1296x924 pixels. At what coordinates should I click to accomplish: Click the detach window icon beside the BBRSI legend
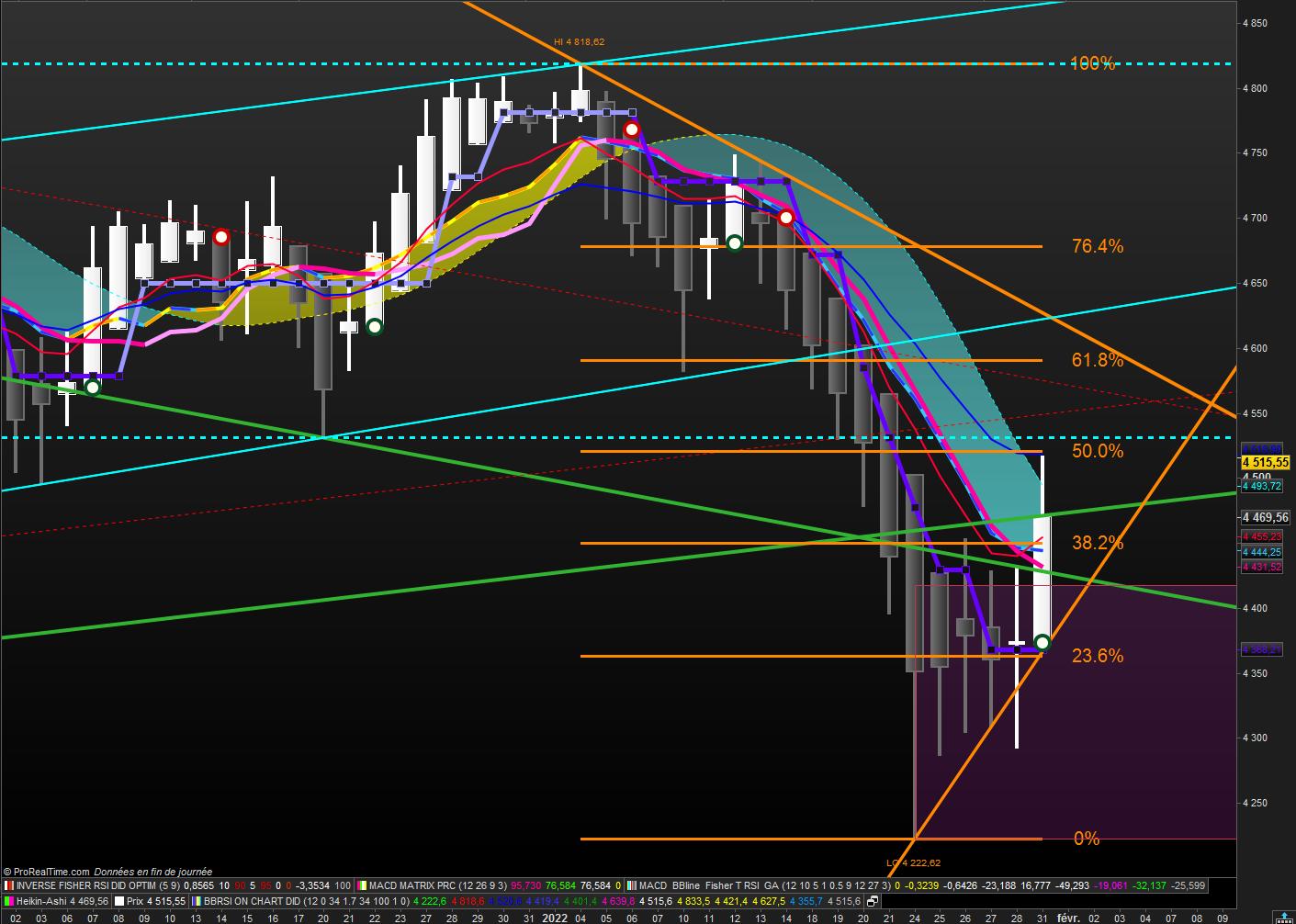tap(872, 901)
